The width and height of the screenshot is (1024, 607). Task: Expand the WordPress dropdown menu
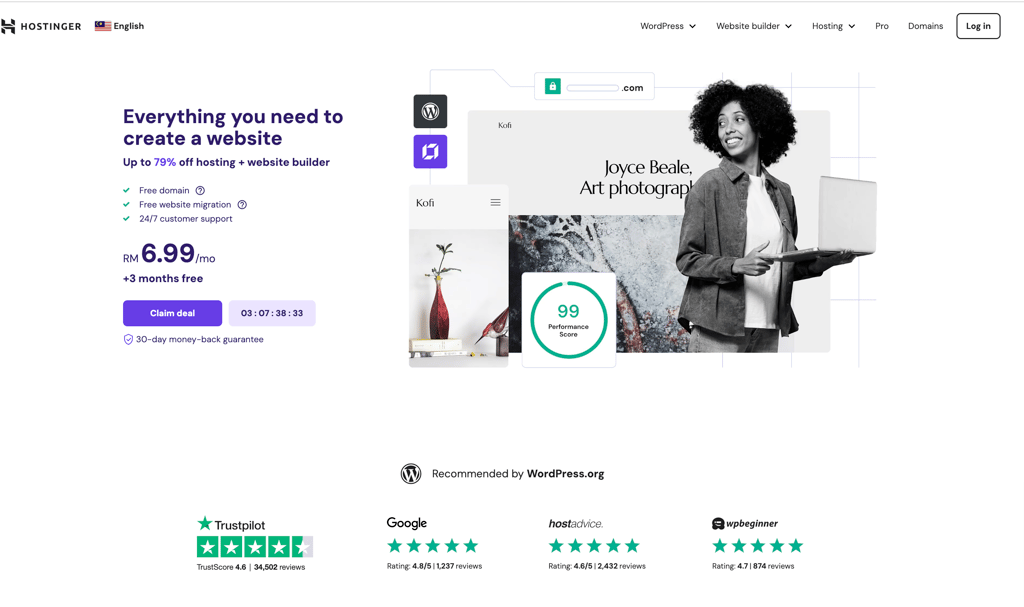coord(668,26)
